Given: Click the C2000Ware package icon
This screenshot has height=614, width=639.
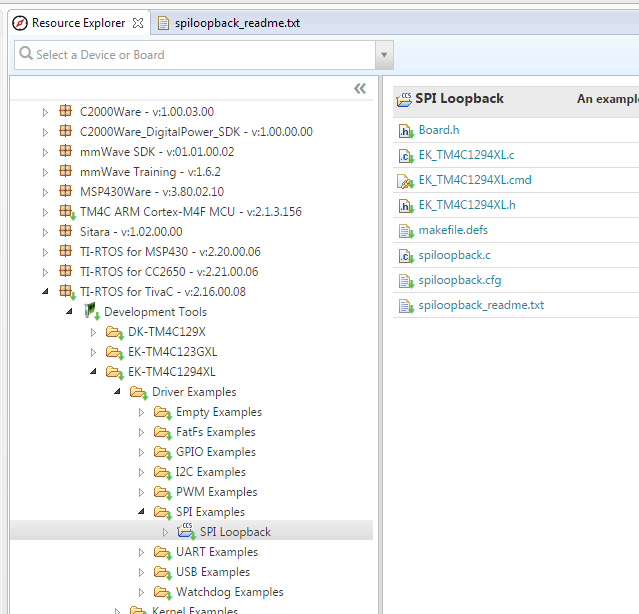Looking at the screenshot, I should pos(66,111).
